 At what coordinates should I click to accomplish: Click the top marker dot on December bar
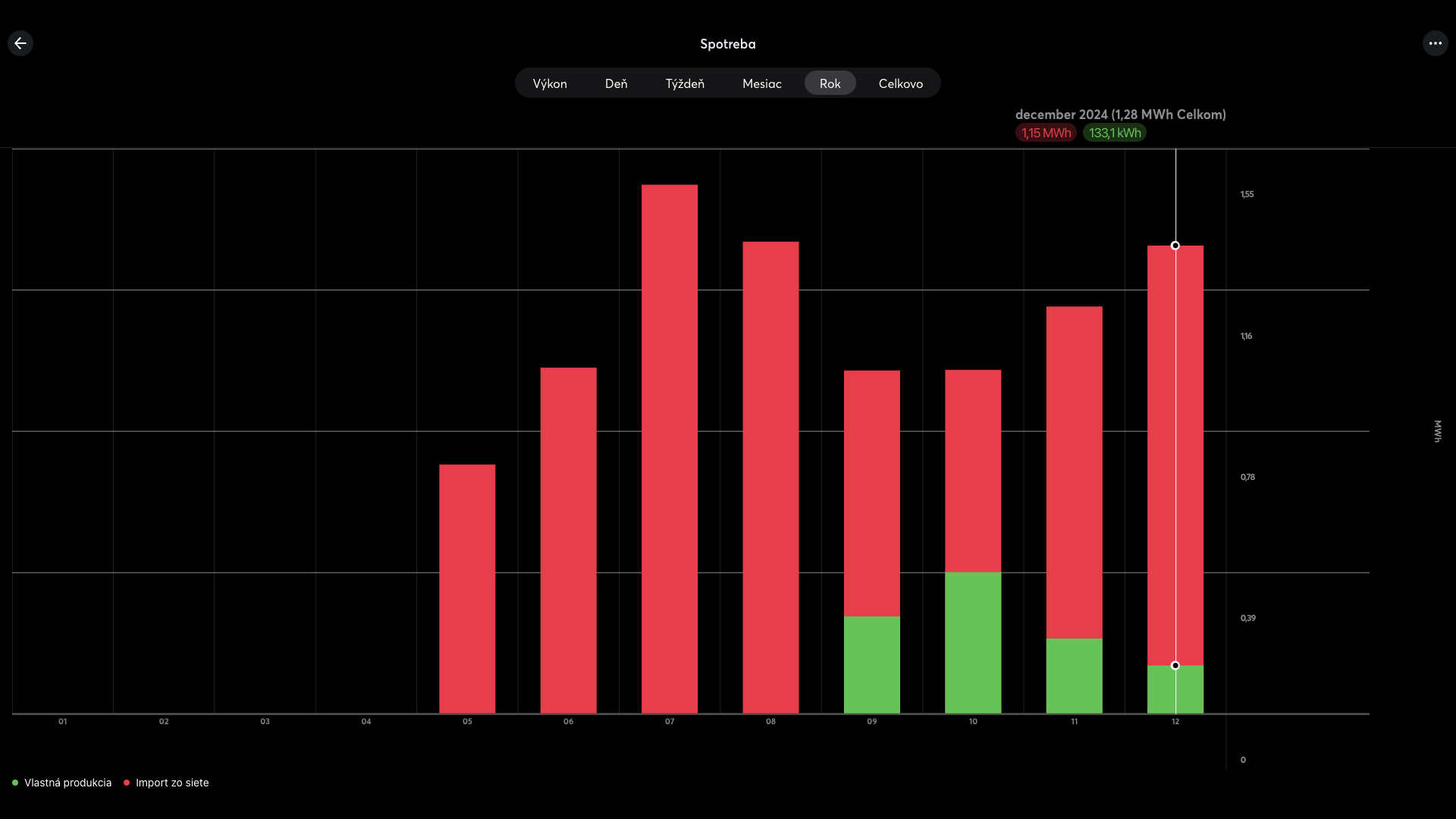click(1175, 246)
